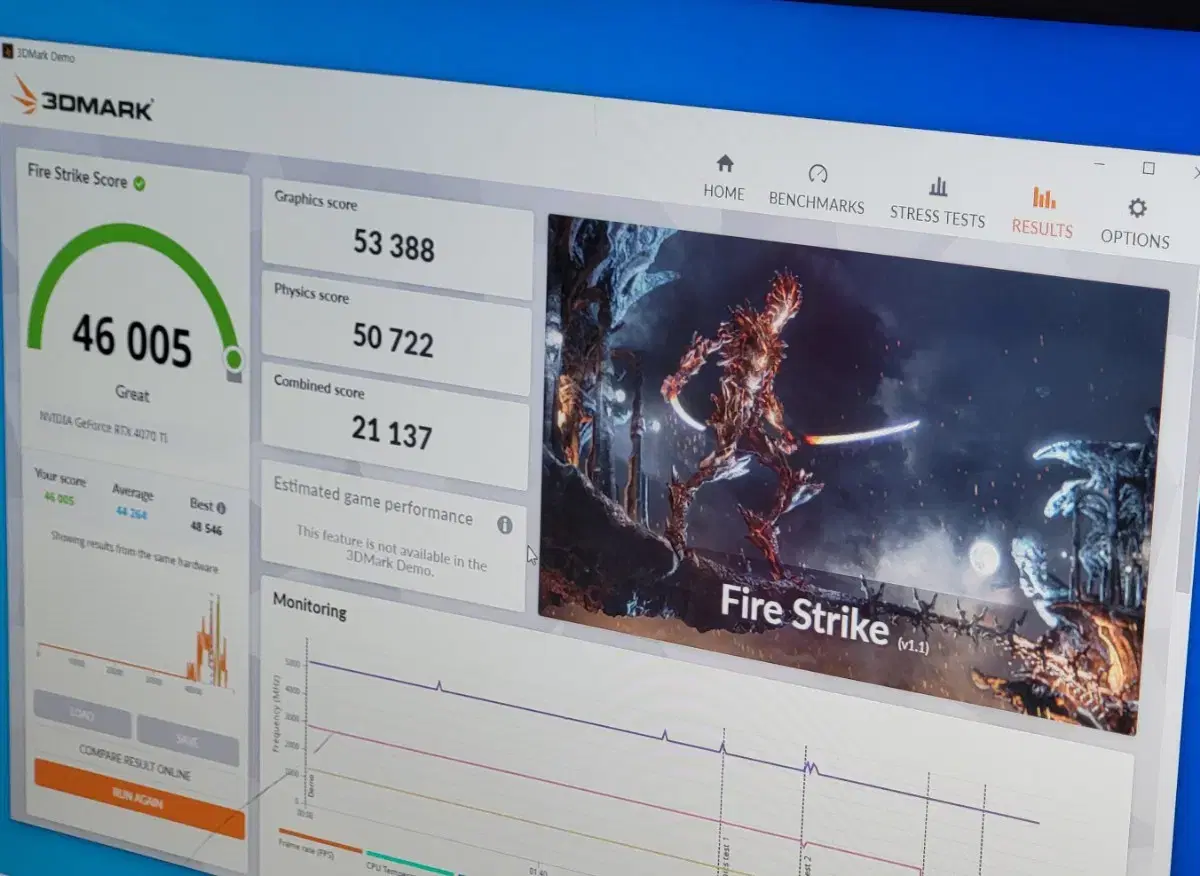This screenshot has width=1200, height=876.
Task: Click the BENCHMARKS gauge icon
Action: pos(818,173)
